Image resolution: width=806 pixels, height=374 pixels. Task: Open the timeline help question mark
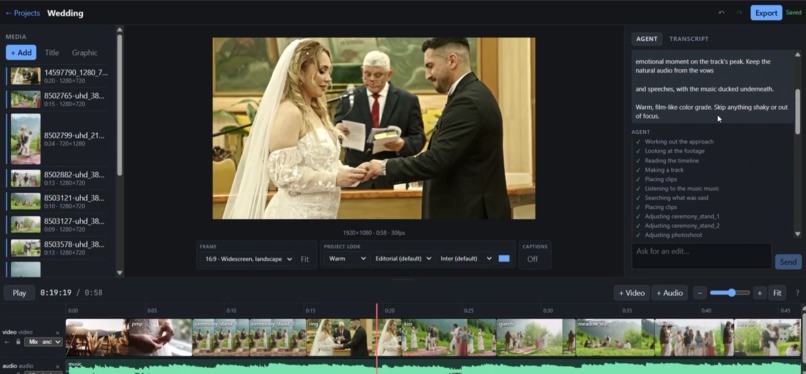tap(797, 293)
